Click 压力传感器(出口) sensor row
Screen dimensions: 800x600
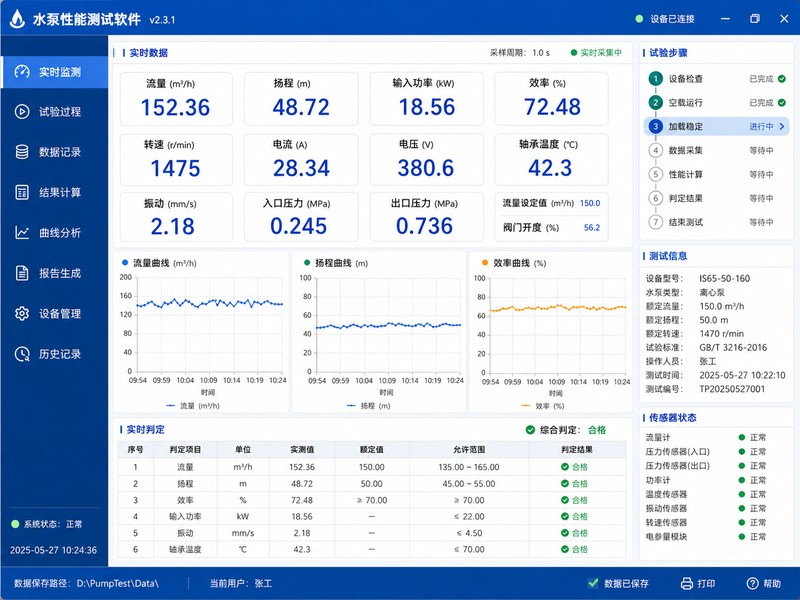[716, 466]
